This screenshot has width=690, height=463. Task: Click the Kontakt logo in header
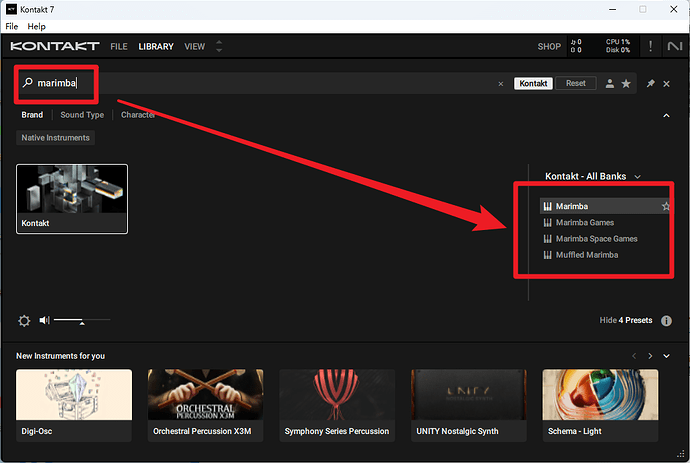55,46
